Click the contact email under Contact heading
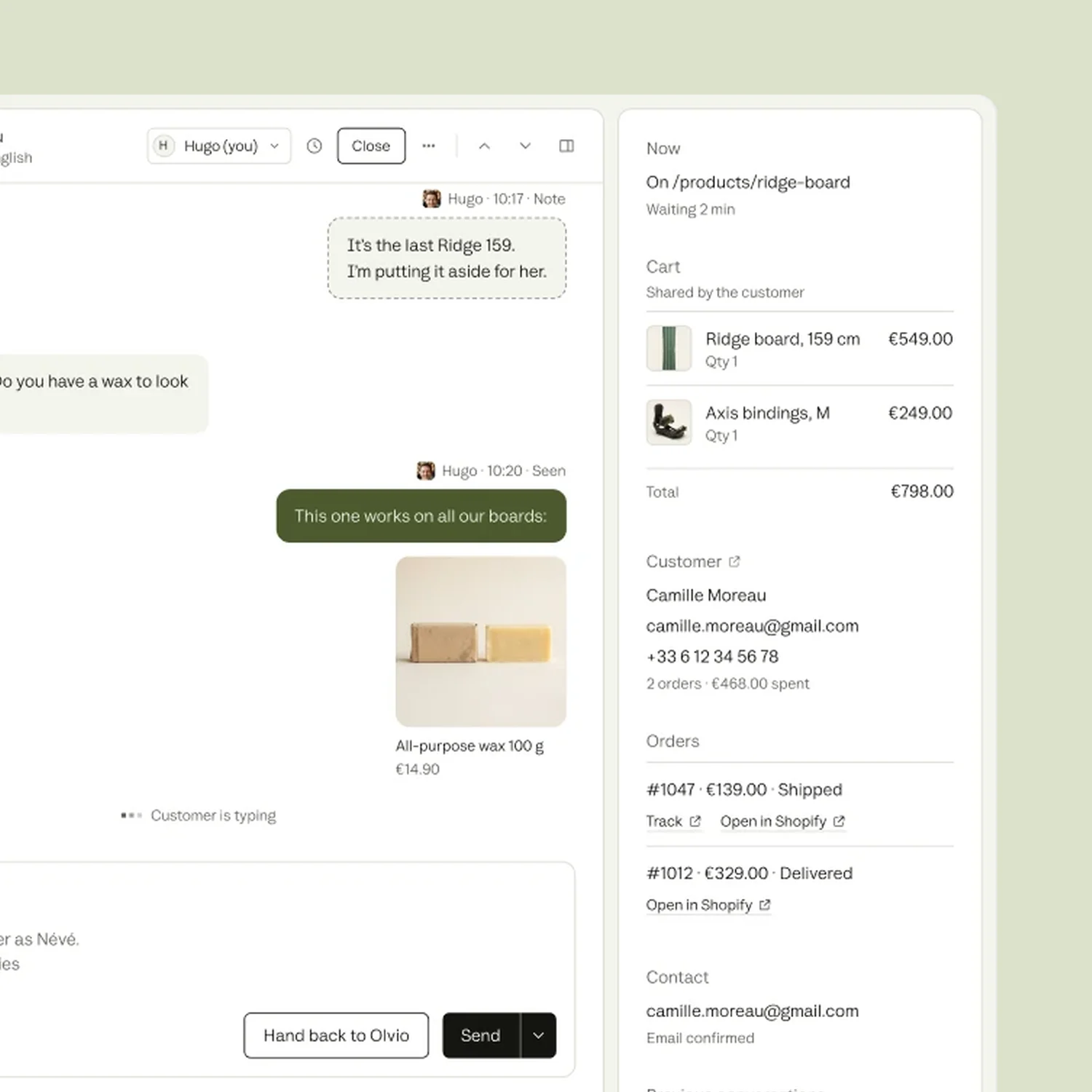Screen dimensions: 1092x1092 coord(753,1011)
